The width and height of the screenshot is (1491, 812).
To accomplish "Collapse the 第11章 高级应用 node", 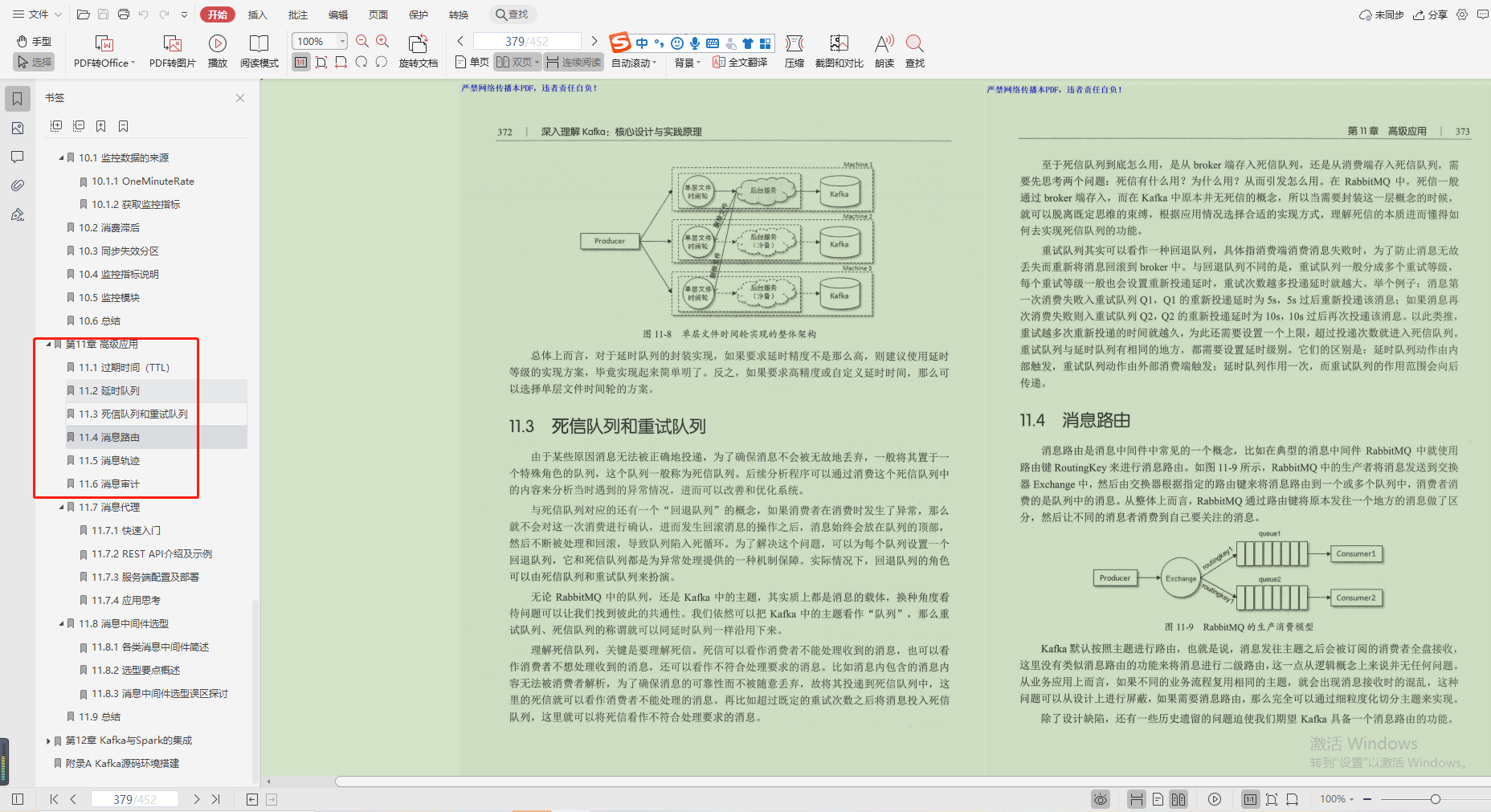I will tap(48, 344).
